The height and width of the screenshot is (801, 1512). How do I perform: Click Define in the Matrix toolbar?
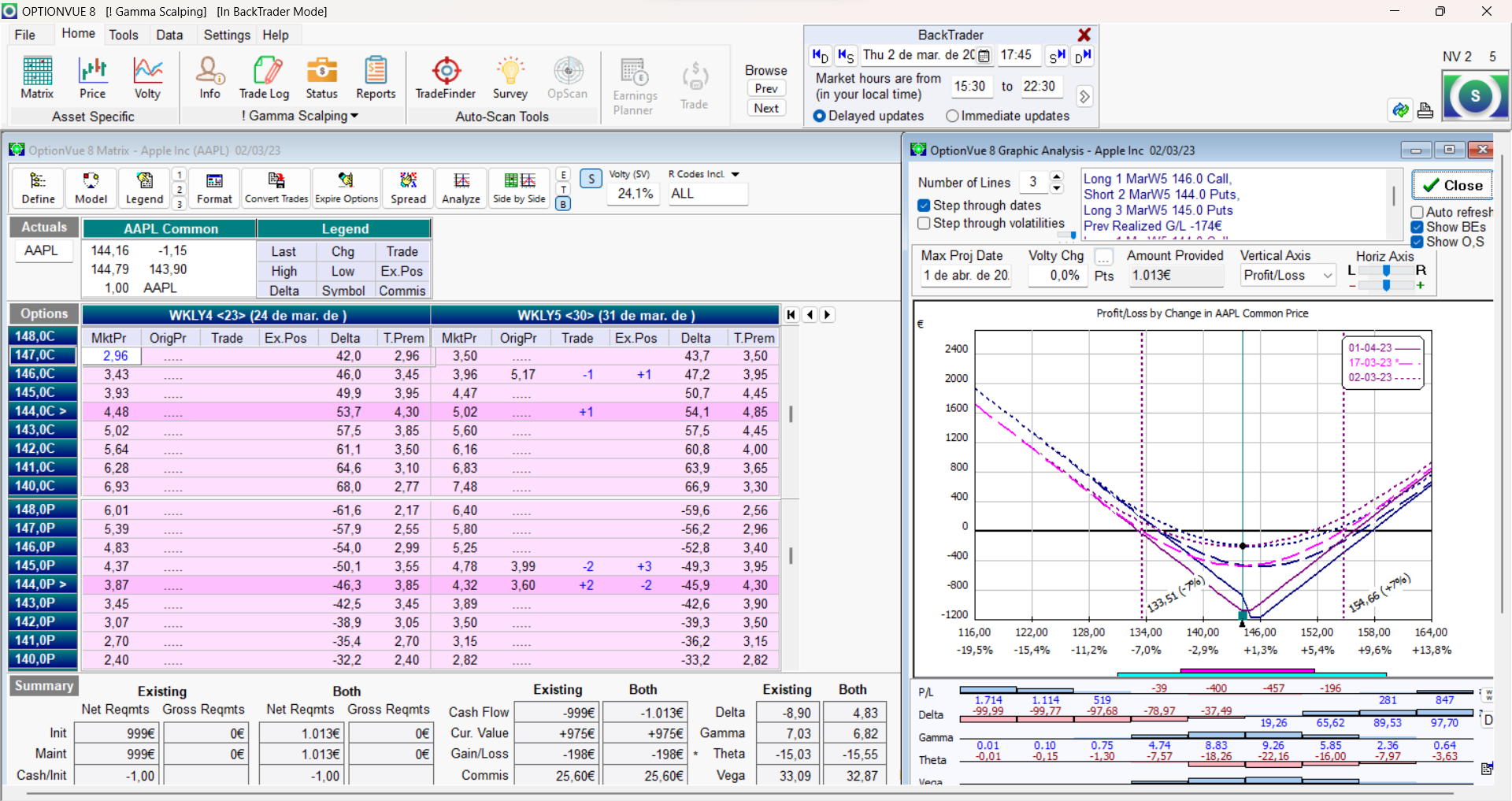[x=38, y=188]
